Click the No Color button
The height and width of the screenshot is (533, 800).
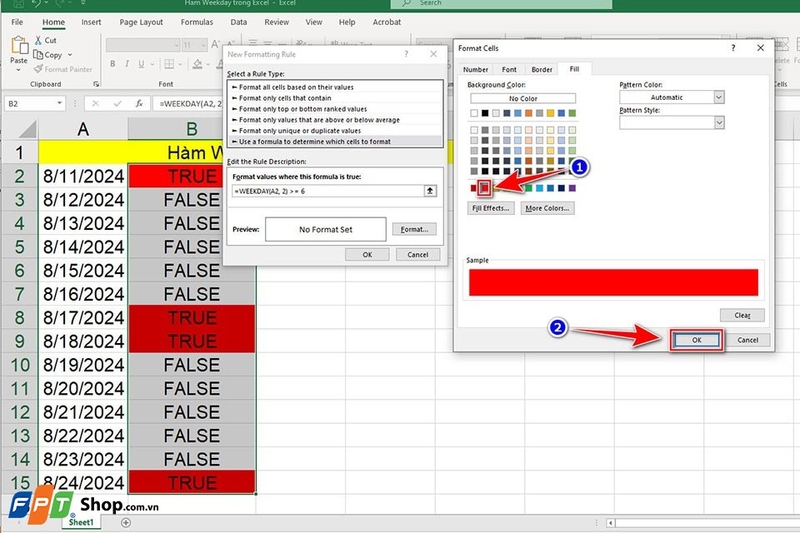click(x=523, y=98)
